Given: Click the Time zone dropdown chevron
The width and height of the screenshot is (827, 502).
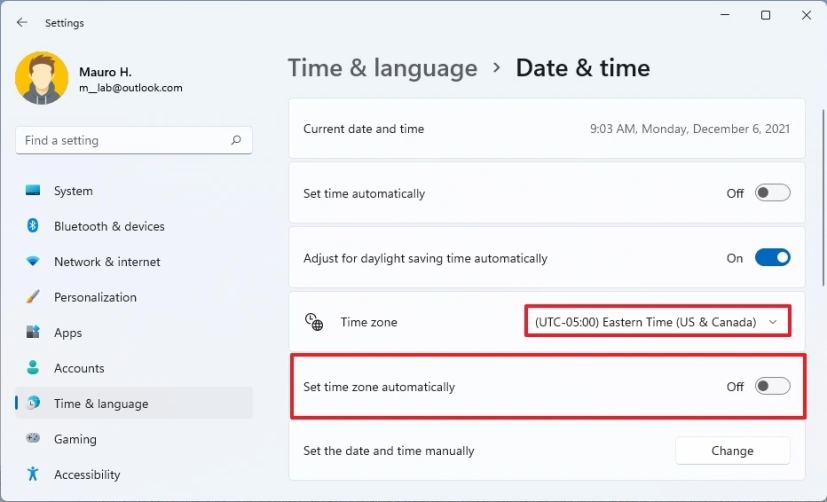Looking at the screenshot, I should 773,322.
